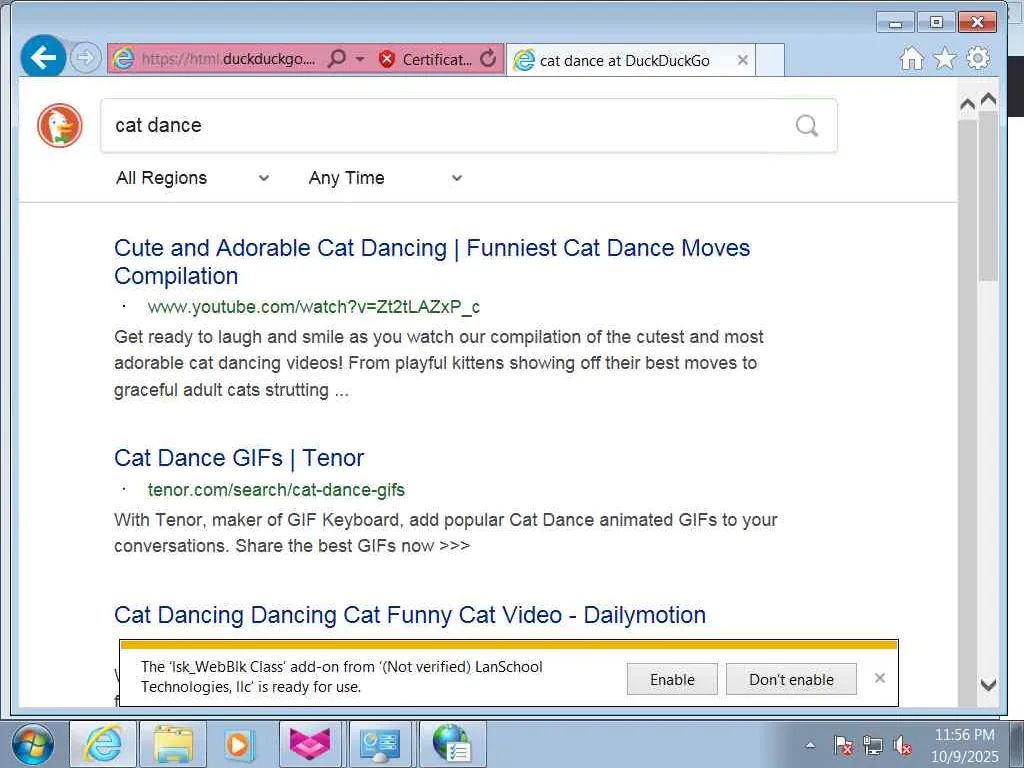Click Don't enable on add-on notification

click(791, 679)
